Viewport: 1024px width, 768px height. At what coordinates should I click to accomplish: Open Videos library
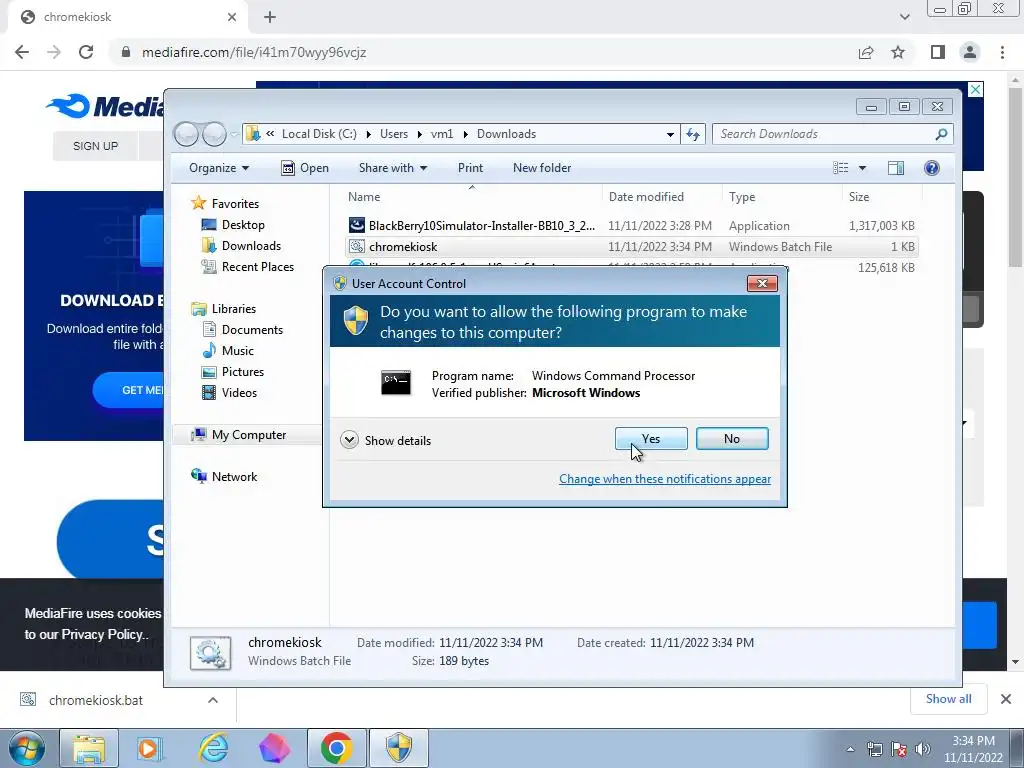(x=229, y=392)
